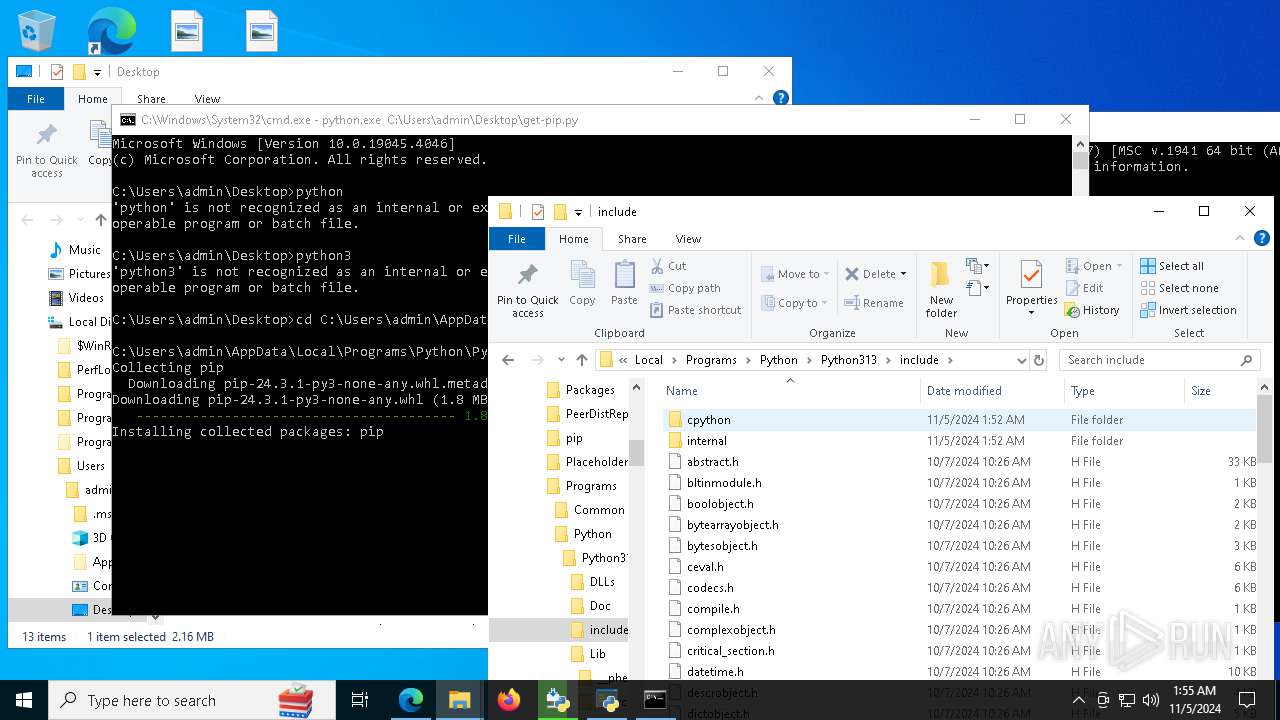The width and height of the screenshot is (1280, 720).
Task: Select the Home tab in include window
Action: click(574, 239)
